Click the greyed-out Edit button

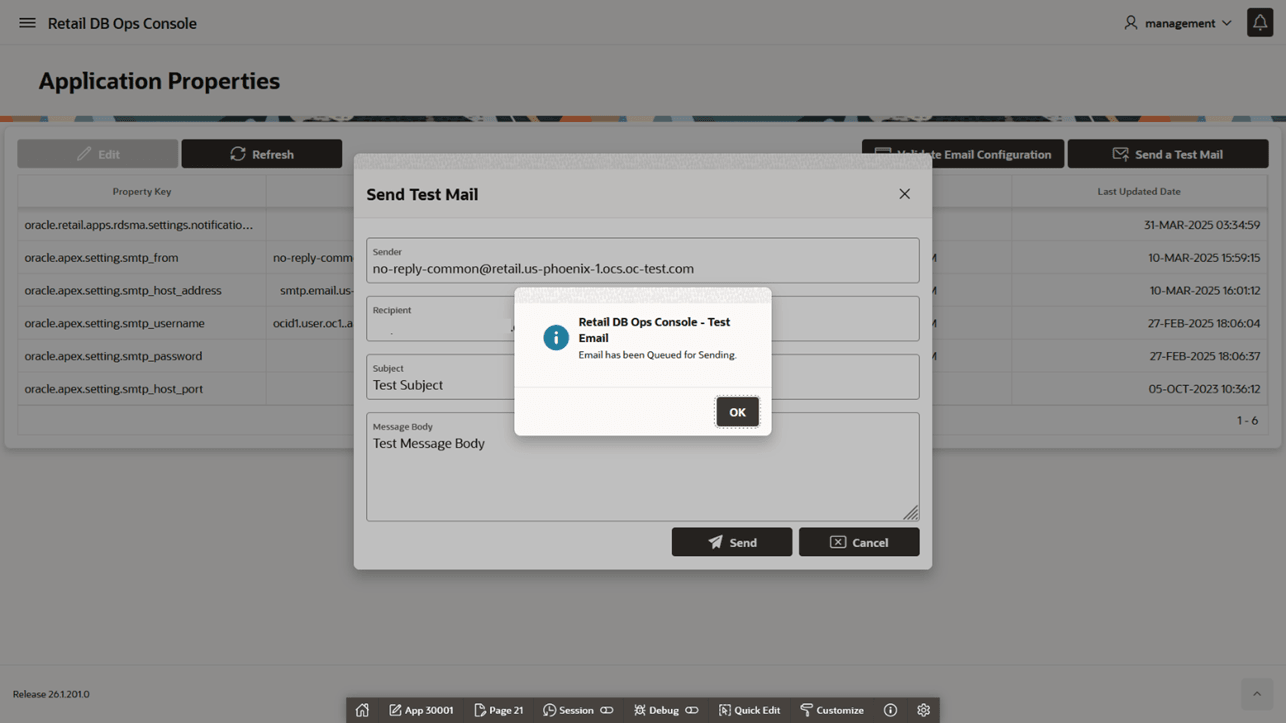coord(98,154)
